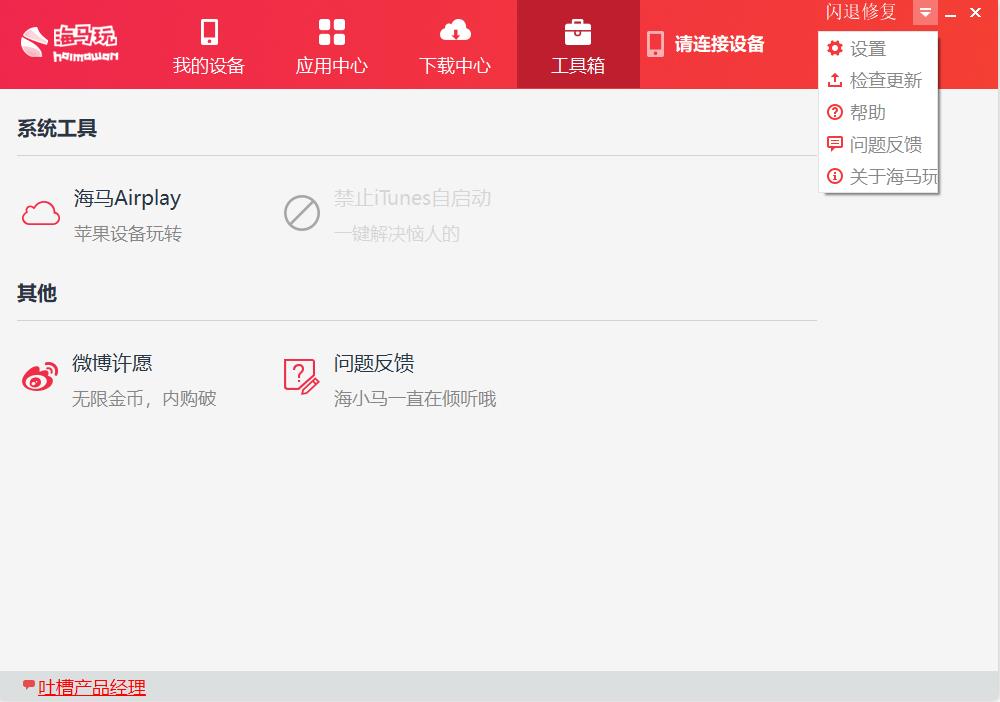
Task: Click the disabled 禁止iTunes自启动 icon
Action: 302,213
